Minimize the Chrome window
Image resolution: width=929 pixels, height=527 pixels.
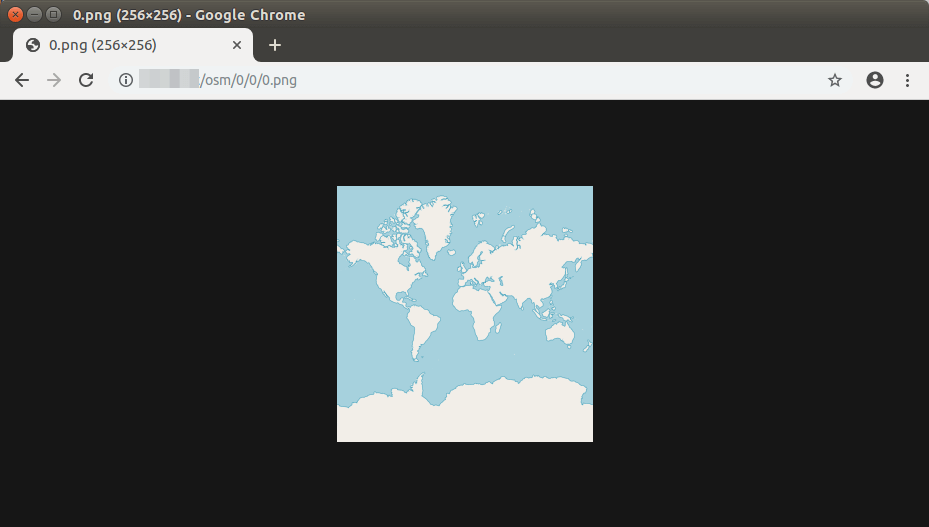(34, 15)
